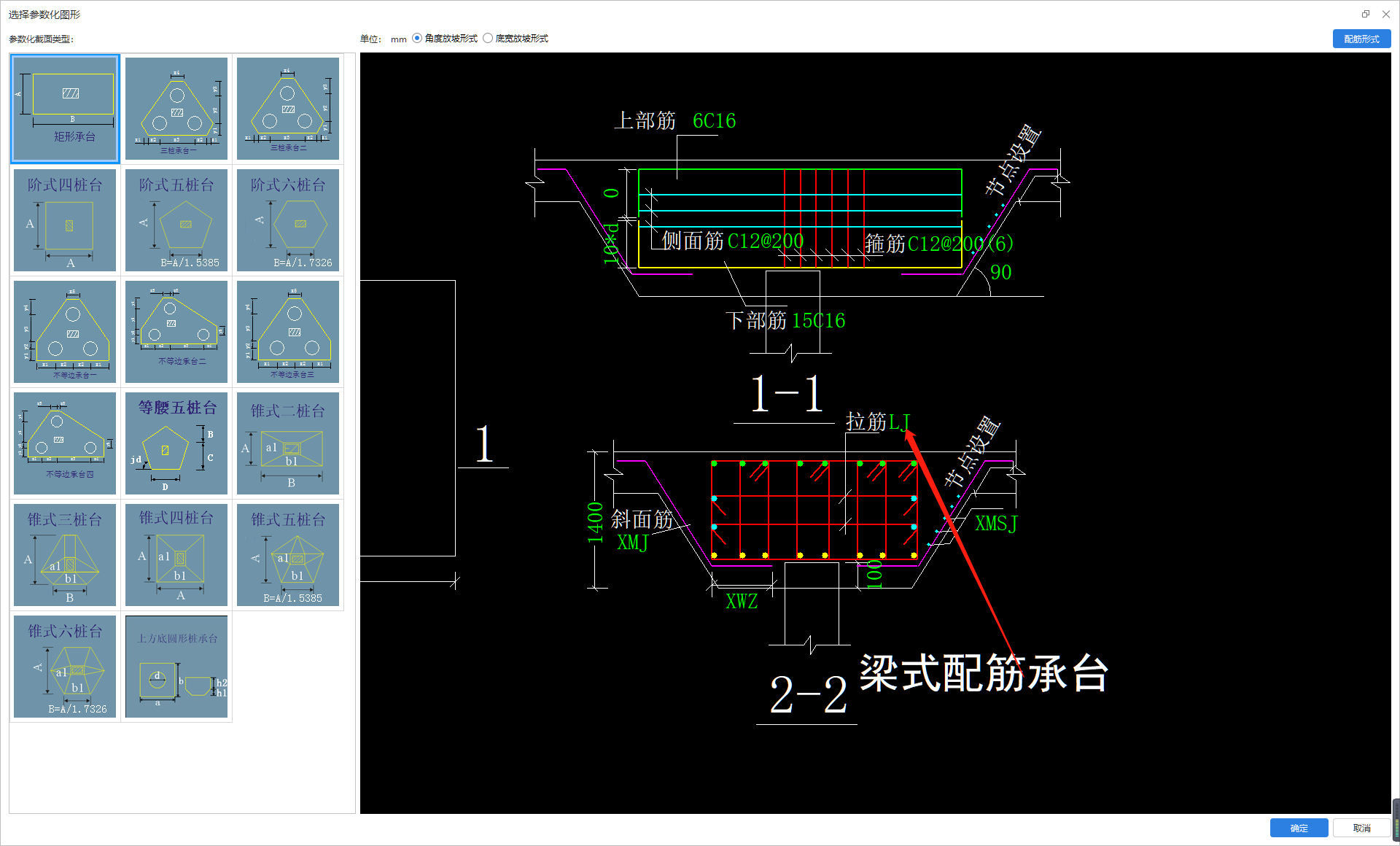Choose the 三桩承台一 shape

(x=176, y=109)
